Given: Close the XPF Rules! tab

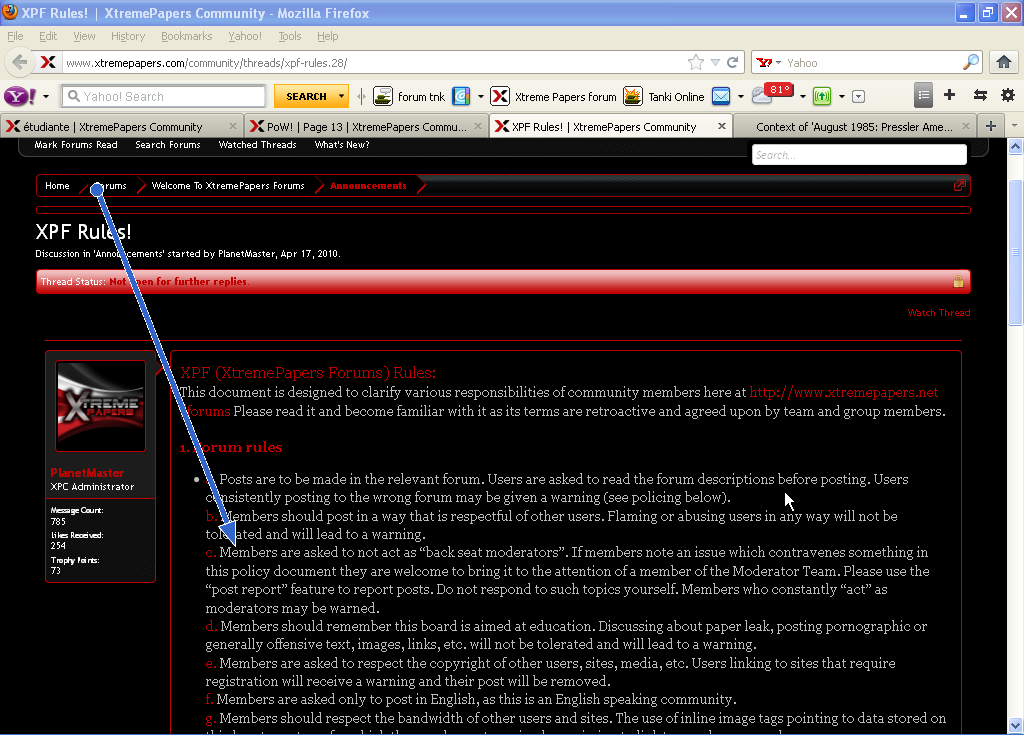Looking at the screenshot, I should [722, 126].
